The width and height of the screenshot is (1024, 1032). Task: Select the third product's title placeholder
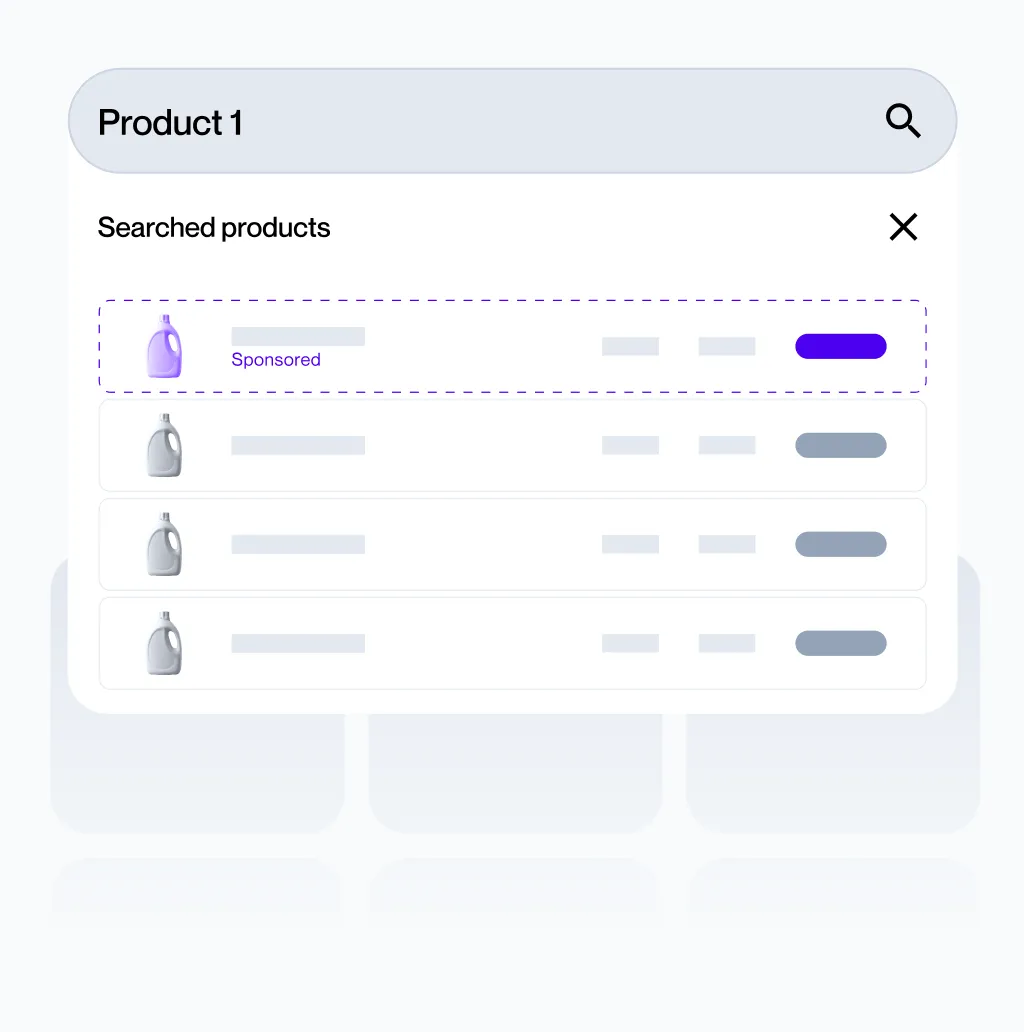298,544
